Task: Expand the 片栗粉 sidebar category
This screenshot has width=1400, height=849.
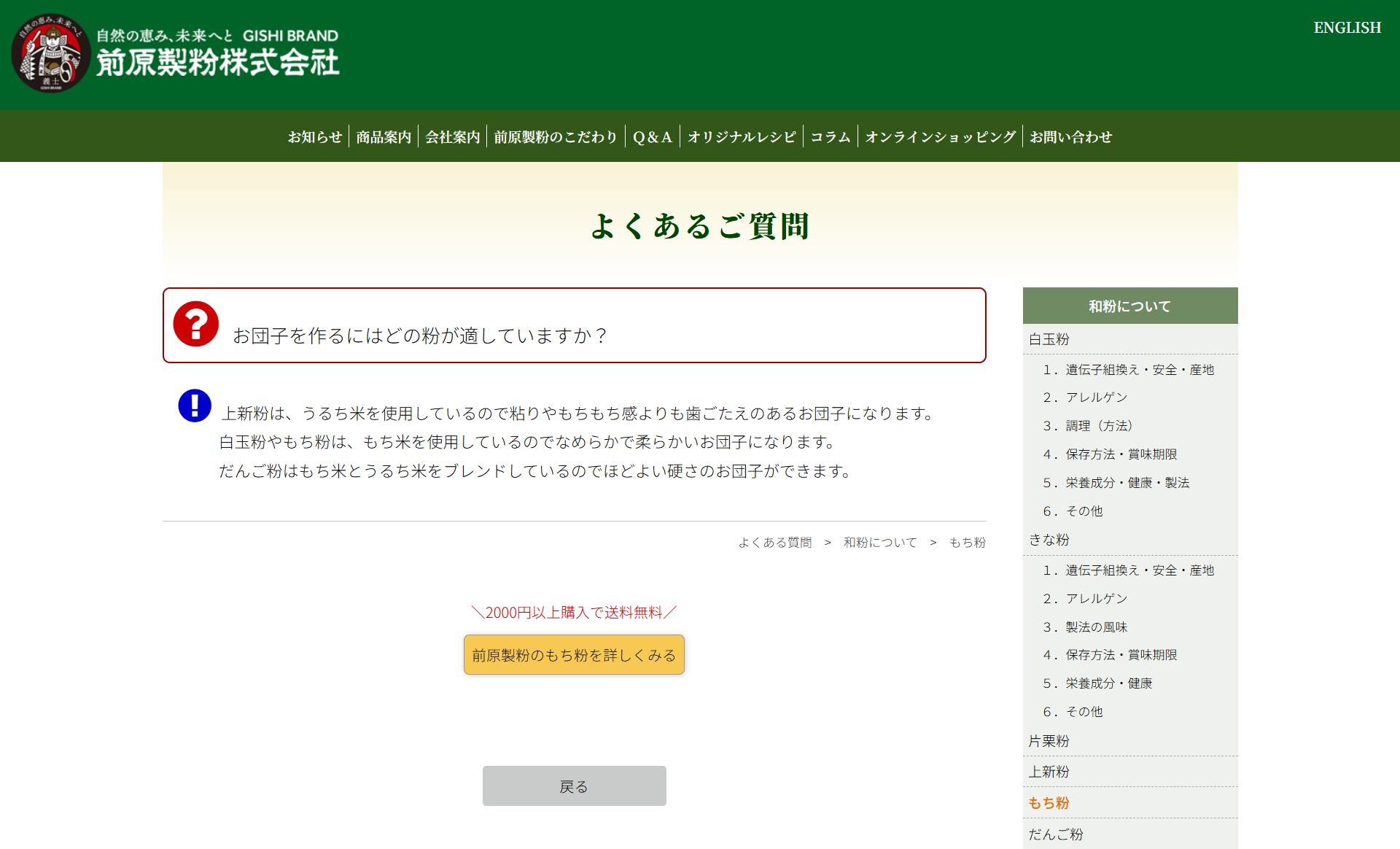Action: pos(1049,741)
